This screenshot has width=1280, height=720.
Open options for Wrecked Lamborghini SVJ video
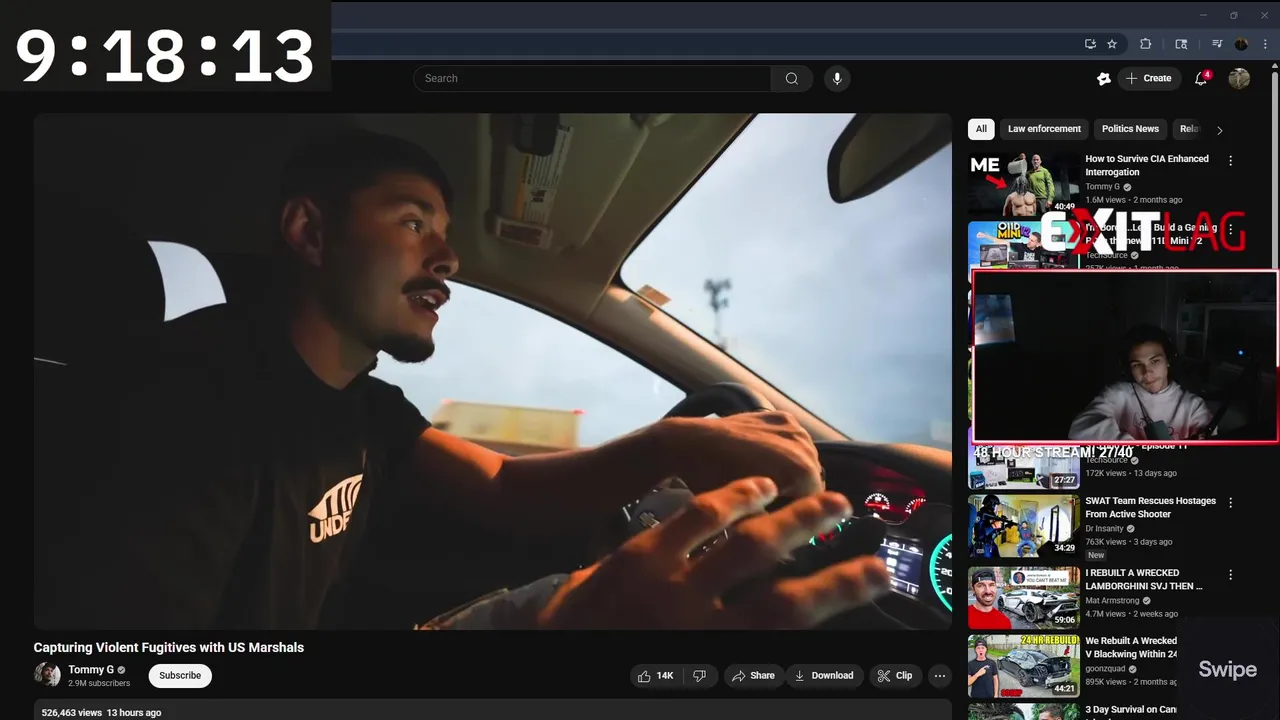pyautogui.click(x=1230, y=575)
